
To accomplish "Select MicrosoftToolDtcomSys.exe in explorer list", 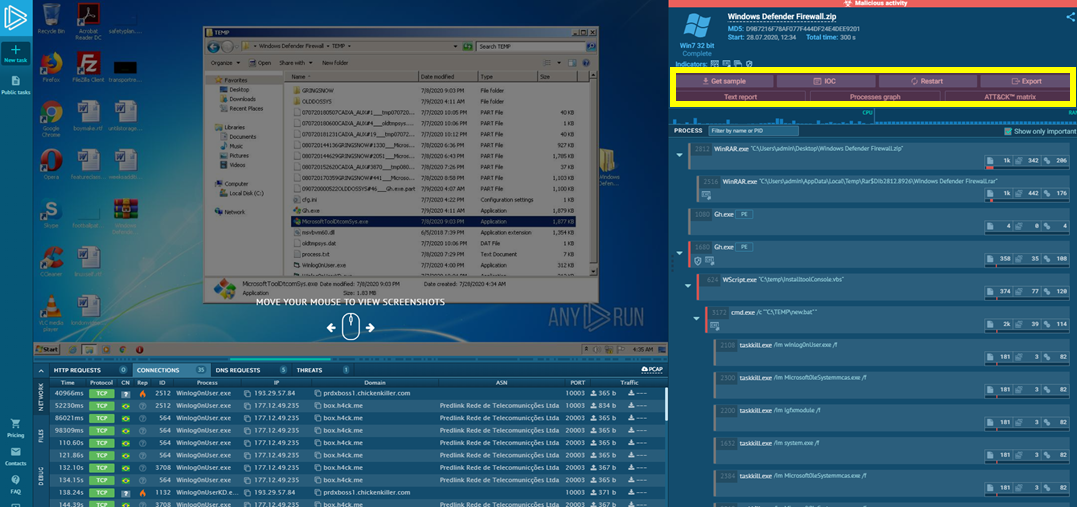I will pyautogui.click(x=433, y=222).
